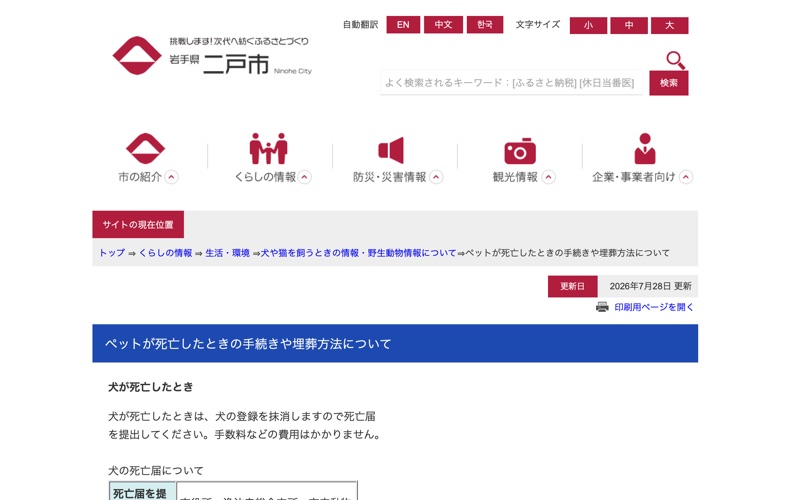
Task: Expand the 企業・事業者向け menu chevron
Action: pos(686,177)
